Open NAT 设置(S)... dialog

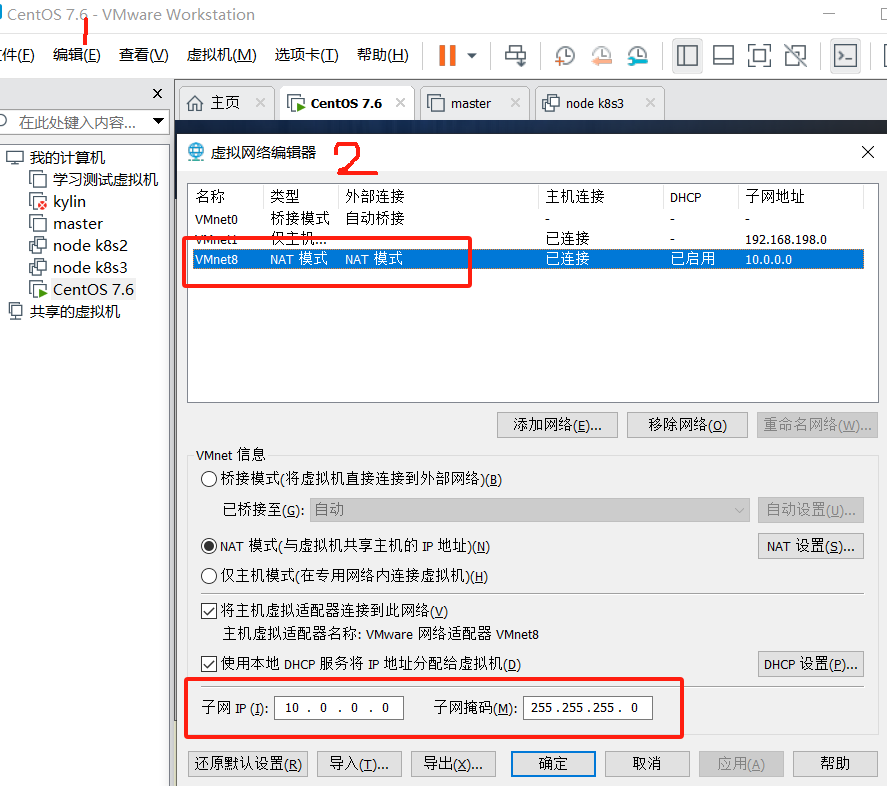[811, 546]
